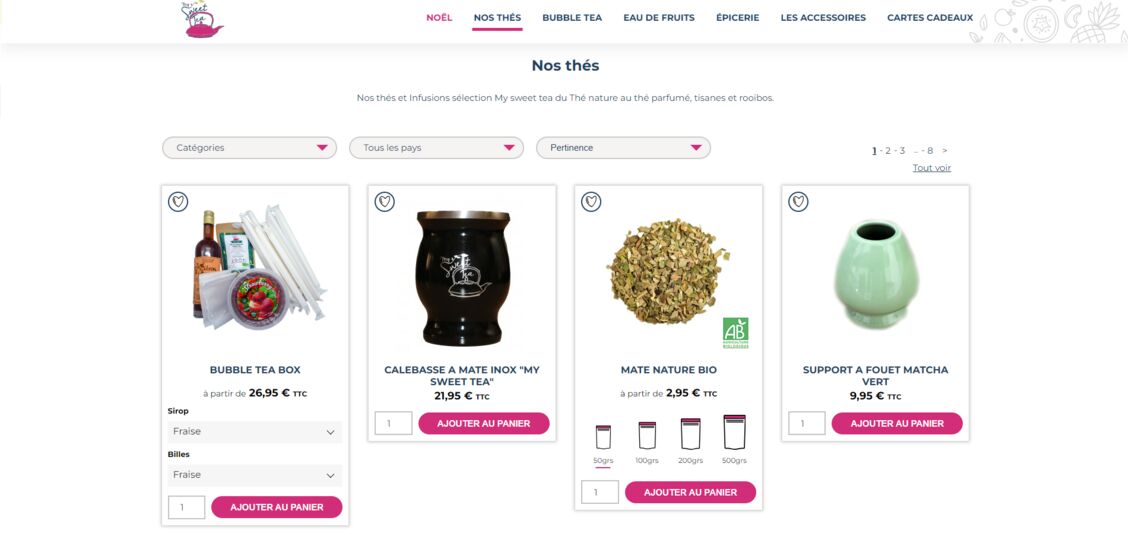Screen dimensions: 1128x546
Task: Favorite the Calebasse a Mate with heart icon
Action: (x=385, y=201)
